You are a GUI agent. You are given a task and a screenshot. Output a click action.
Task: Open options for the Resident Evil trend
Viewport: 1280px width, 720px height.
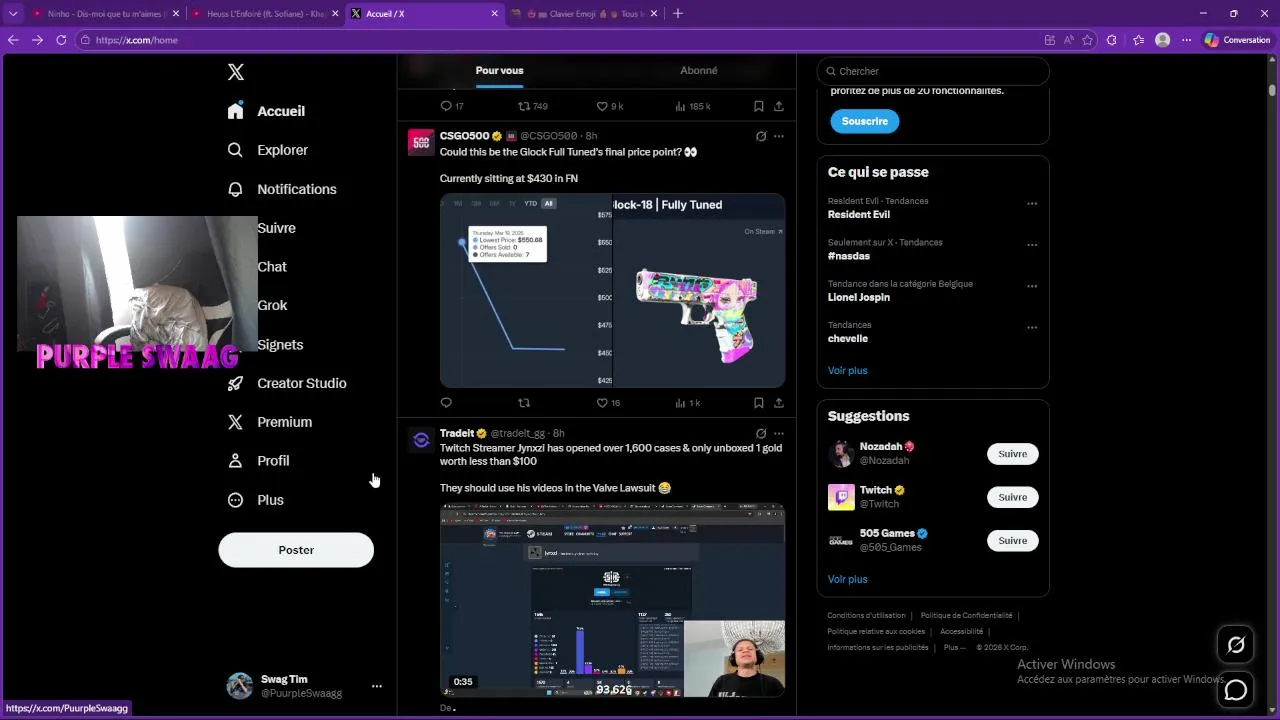1032,203
